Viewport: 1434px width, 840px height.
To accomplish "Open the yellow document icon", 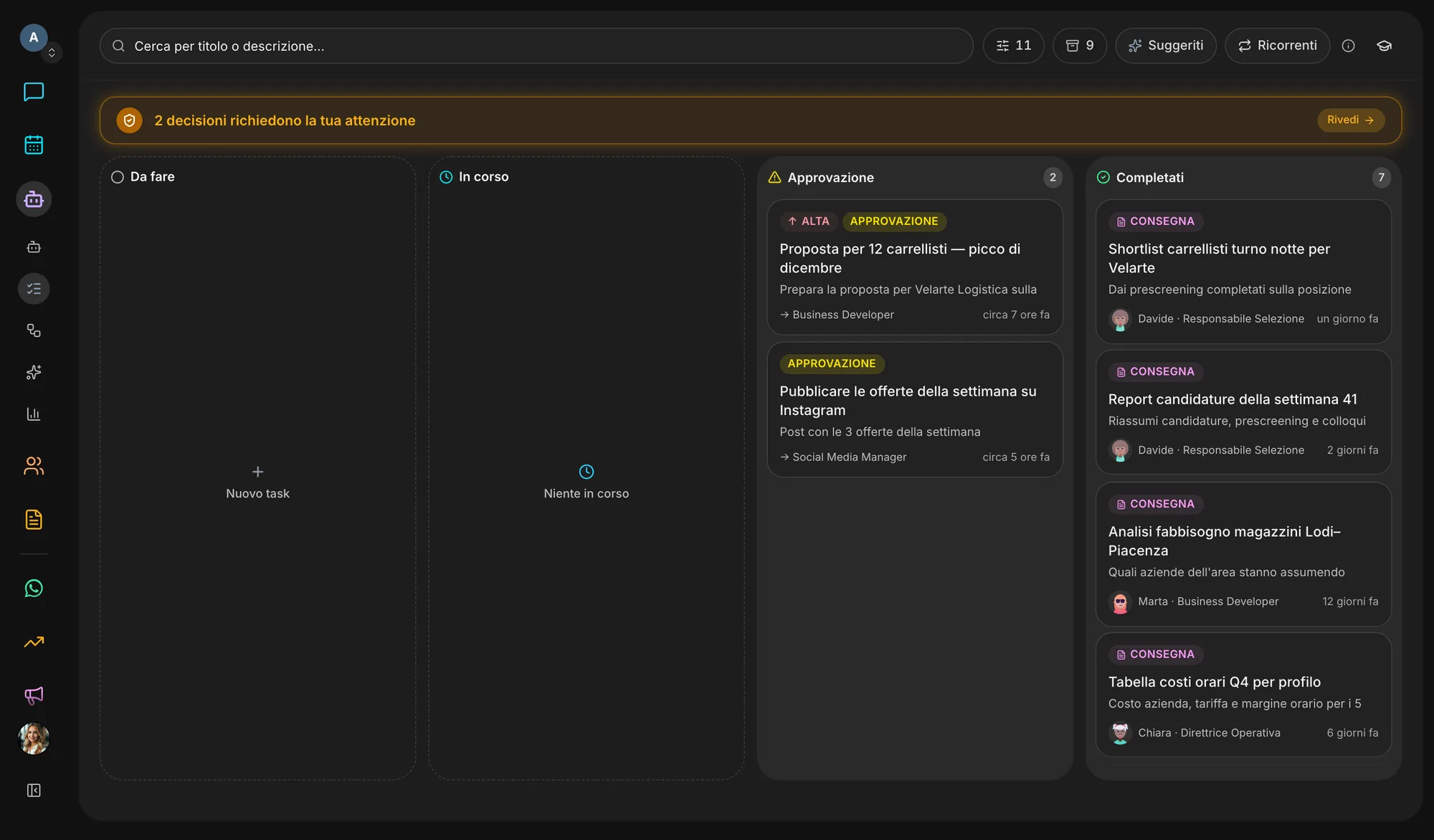I will [34, 520].
